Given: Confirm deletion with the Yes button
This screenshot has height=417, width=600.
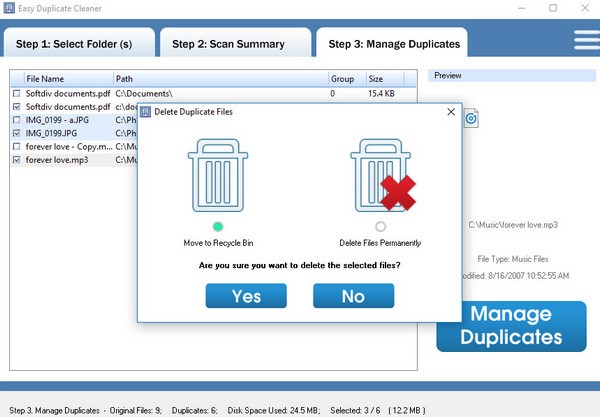Looking at the screenshot, I should (246, 296).
